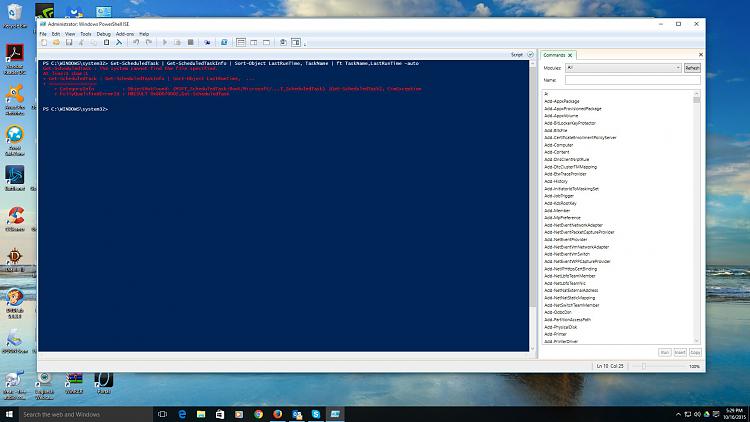The image size is (750, 422).
Task: Select Add-JobTrigger in the command list
Action: click(559, 196)
